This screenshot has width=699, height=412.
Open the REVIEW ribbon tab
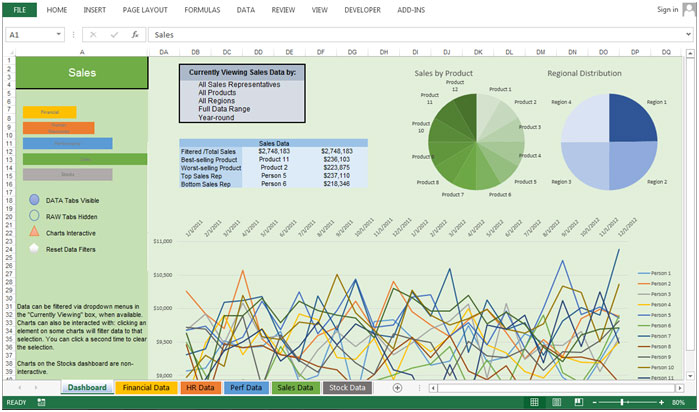click(x=283, y=10)
